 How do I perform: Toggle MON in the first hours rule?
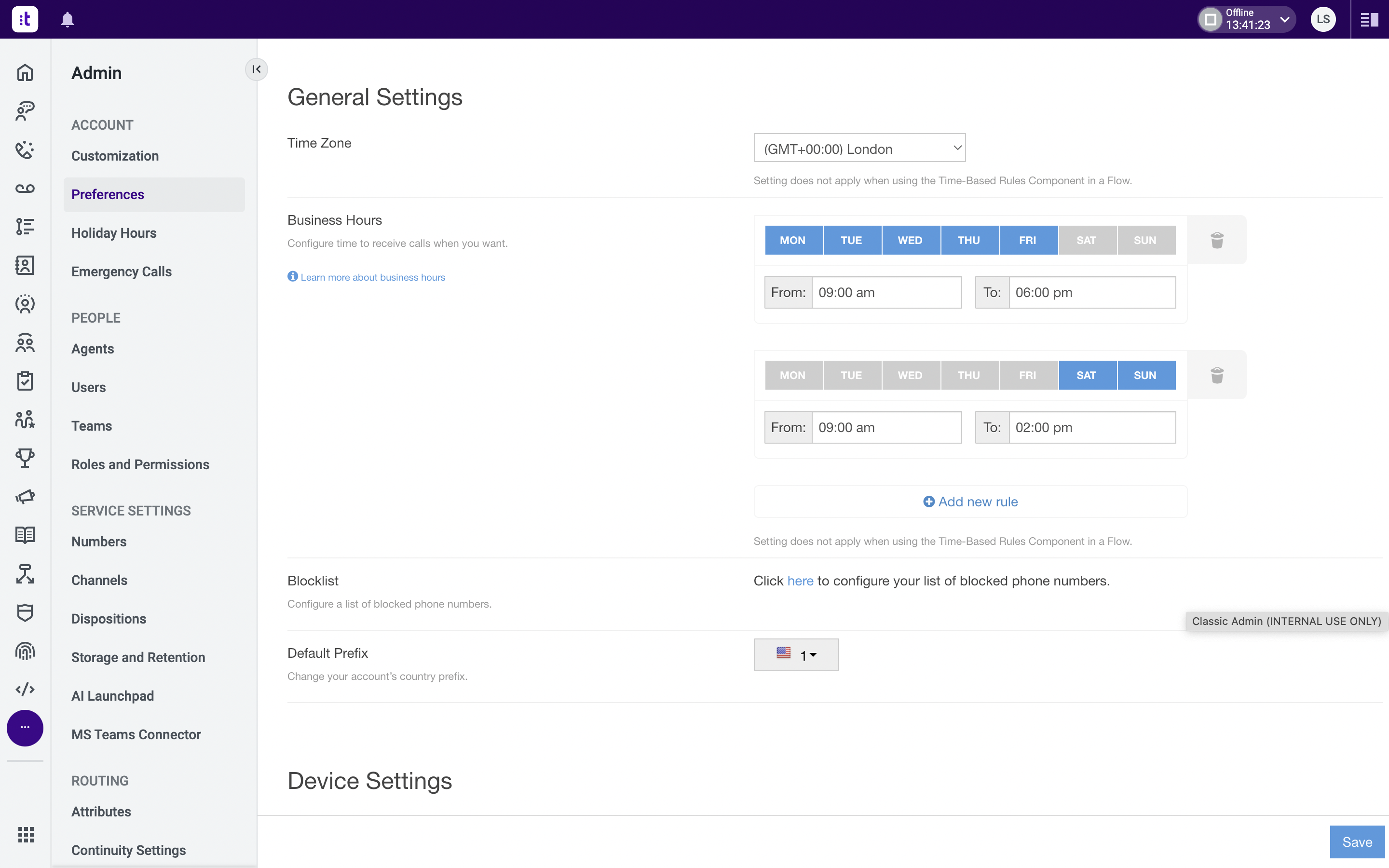[x=793, y=240]
